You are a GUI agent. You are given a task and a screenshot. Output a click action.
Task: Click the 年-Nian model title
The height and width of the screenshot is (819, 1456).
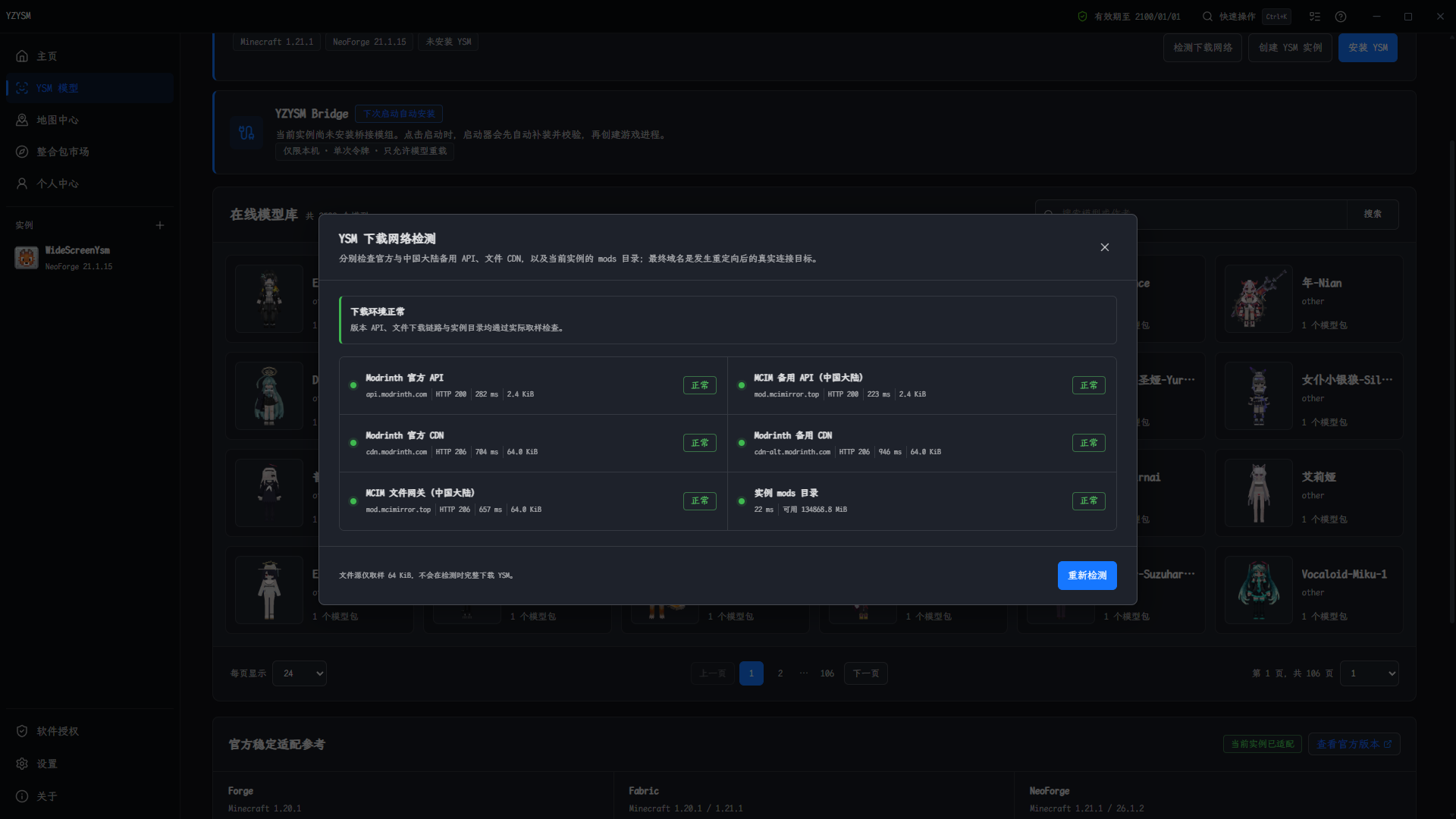click(x=1322, y=283)
